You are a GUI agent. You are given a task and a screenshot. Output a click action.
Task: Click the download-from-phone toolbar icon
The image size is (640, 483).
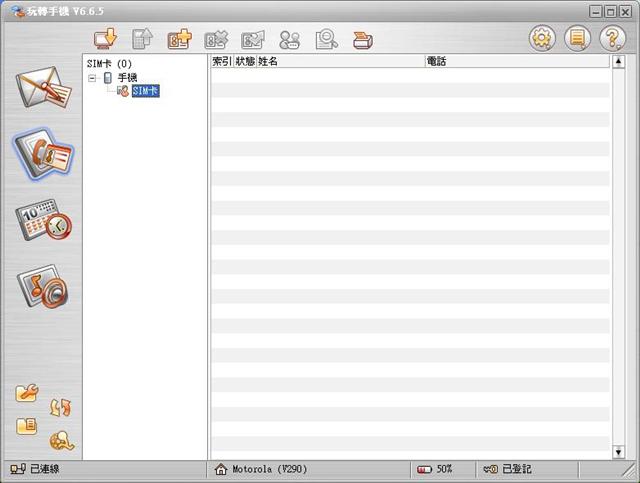coord(105,40)
